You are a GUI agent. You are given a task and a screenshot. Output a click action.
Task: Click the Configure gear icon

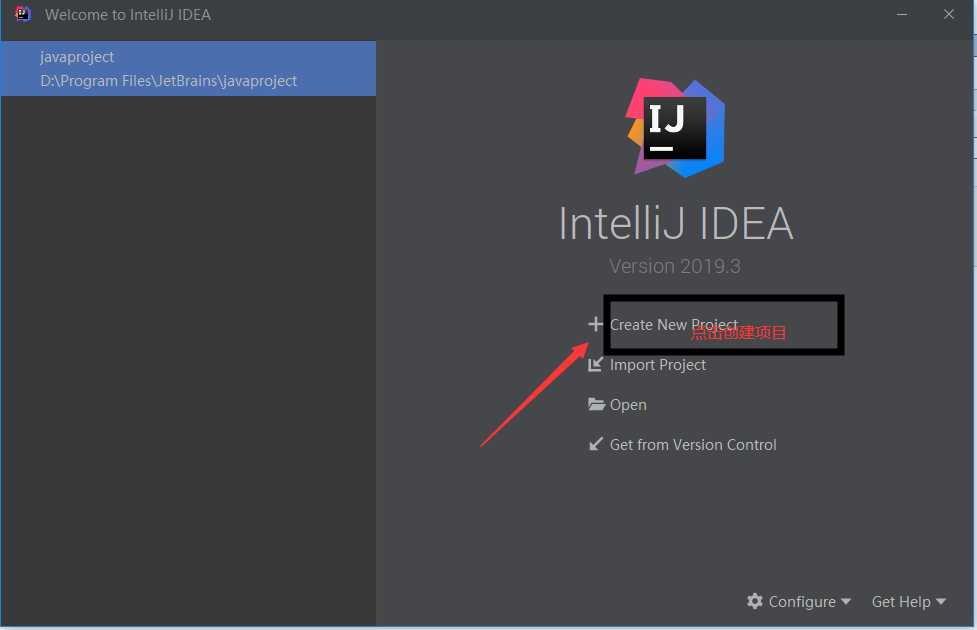[755, 601]
